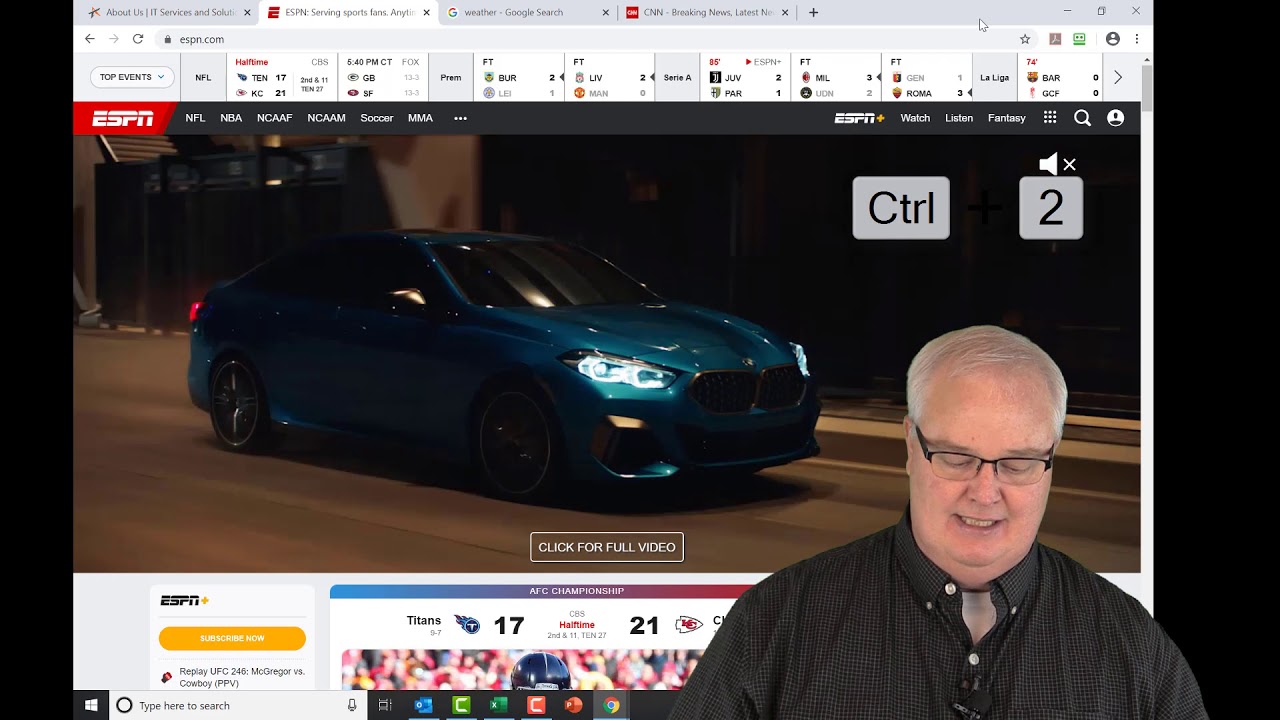Click the CLICK FOR FULL VIDEO button

coord(607,547)
